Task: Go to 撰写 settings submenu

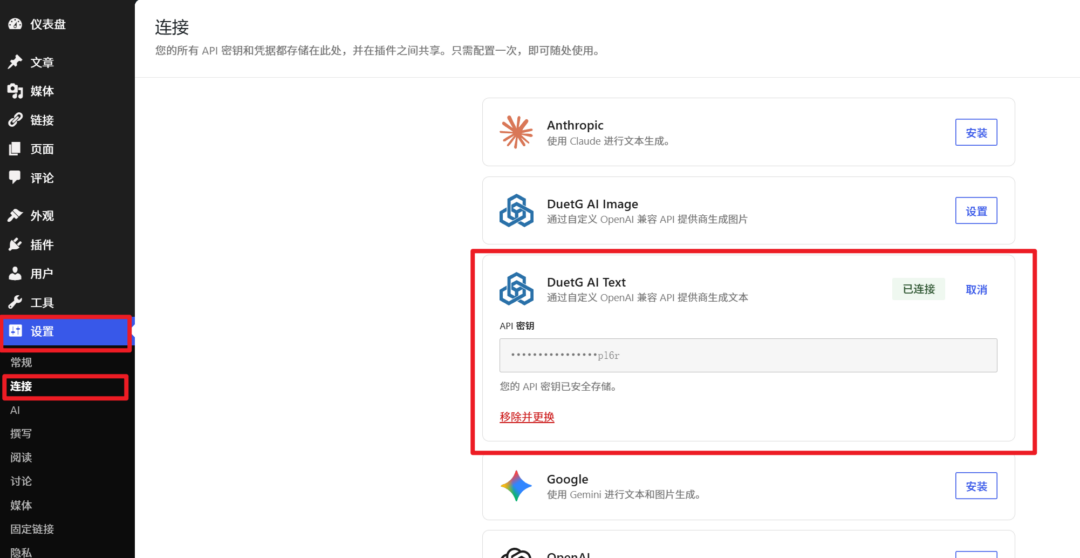Action: click(21, 434)
